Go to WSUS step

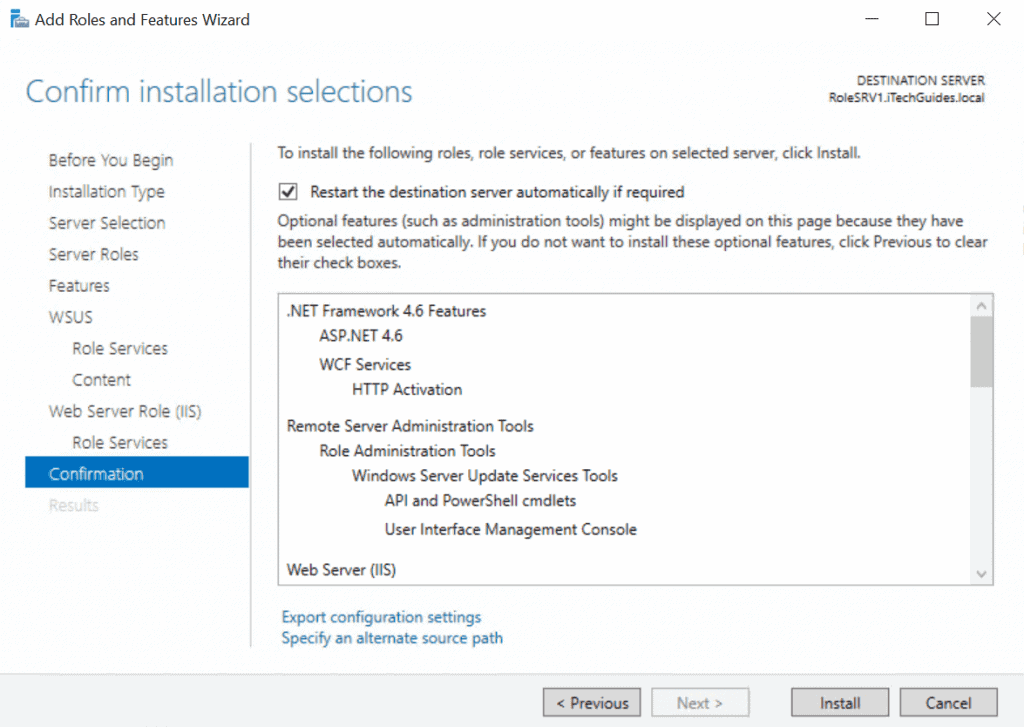pyautogui.click(x=71, y=317)
